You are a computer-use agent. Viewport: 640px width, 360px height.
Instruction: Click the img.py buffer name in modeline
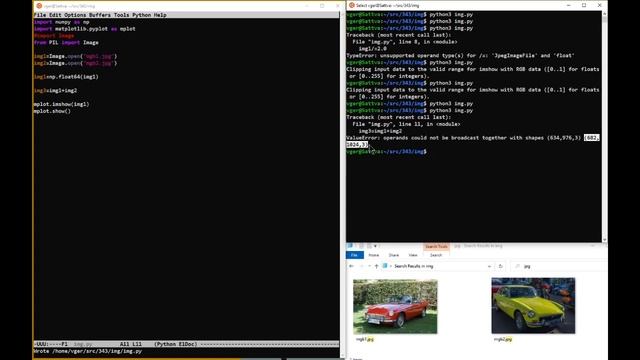(x=83, y=344)
